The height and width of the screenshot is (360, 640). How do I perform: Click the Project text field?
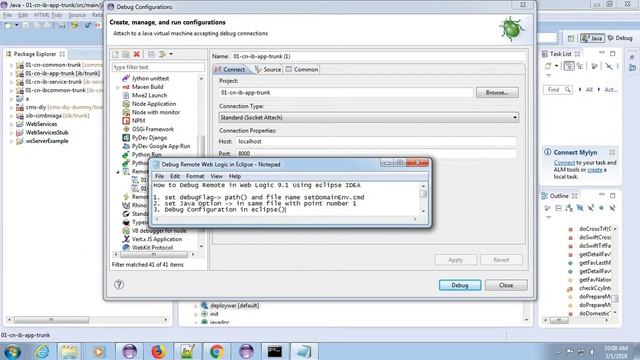[346, 93]
